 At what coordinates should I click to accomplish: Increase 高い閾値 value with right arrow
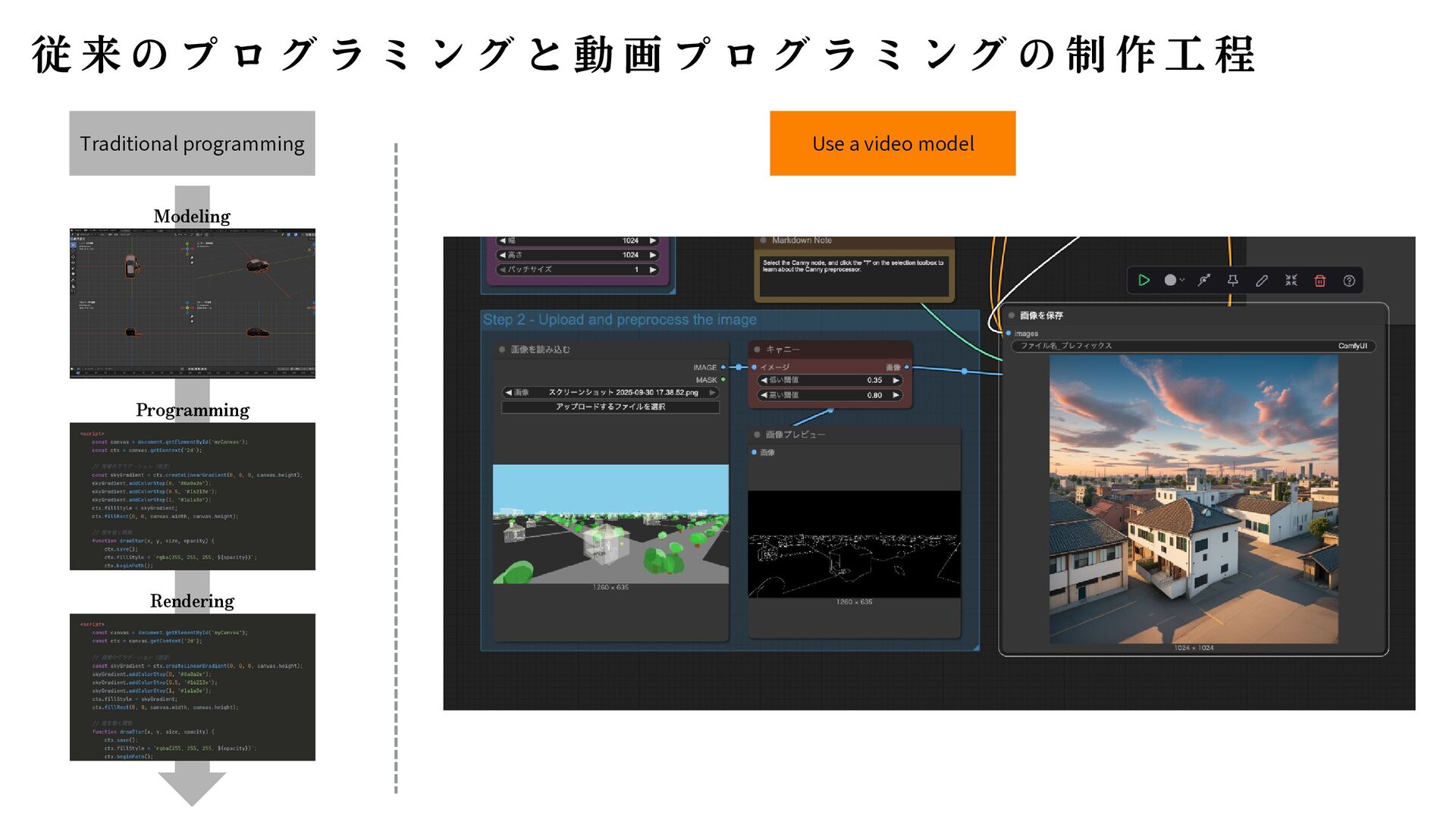896,395
